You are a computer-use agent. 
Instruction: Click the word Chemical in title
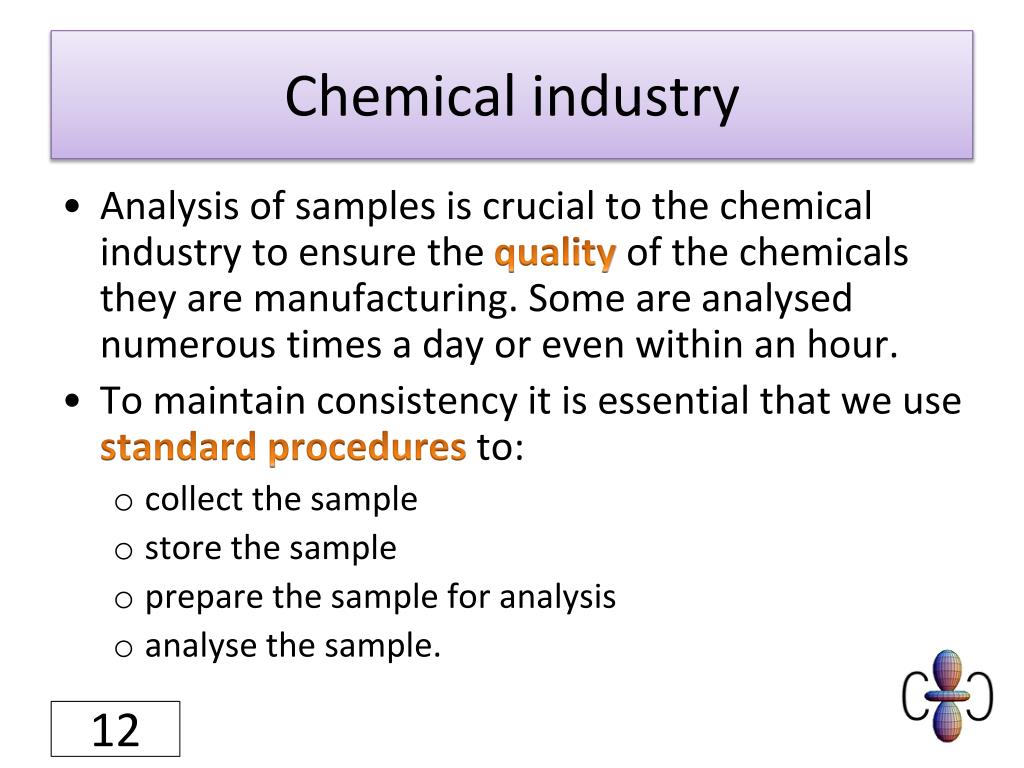pyautogui.click(x=400, y=95)
